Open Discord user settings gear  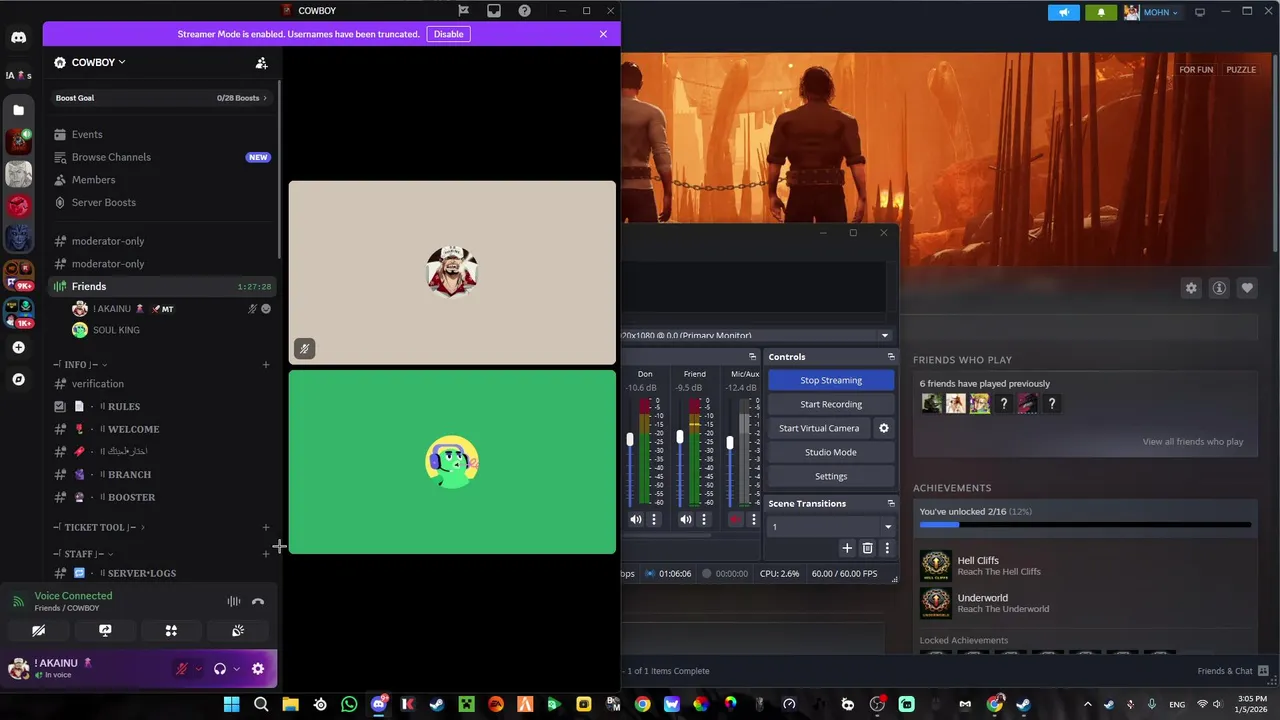(258, 669)
